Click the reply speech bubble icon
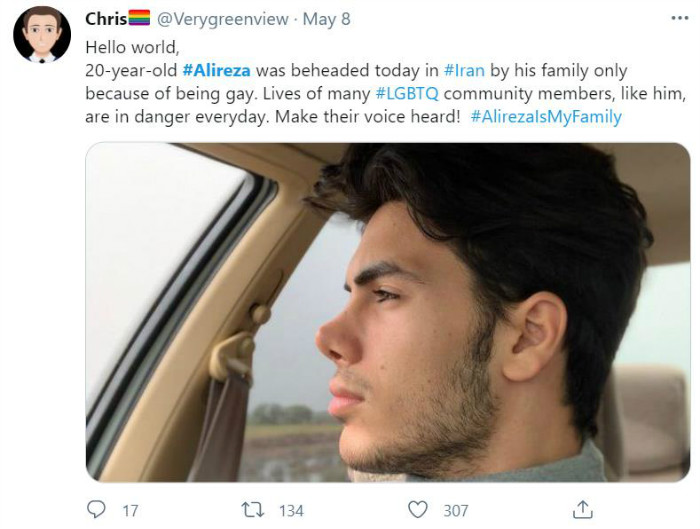Image resolution: width=700 pixels, height=529 pixels. pyautogui.click(x=96, y=510)
